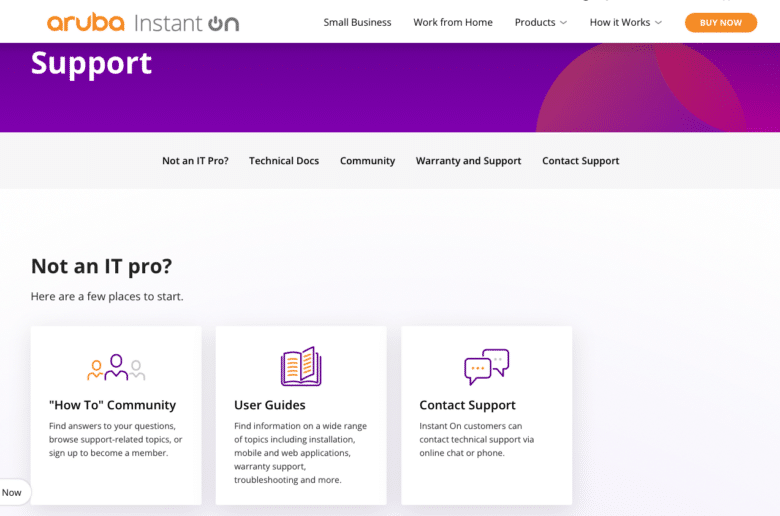This screenshot has height=516, width=780.
Task: Open the Work from Home menu item
Action: pos(453,22)
